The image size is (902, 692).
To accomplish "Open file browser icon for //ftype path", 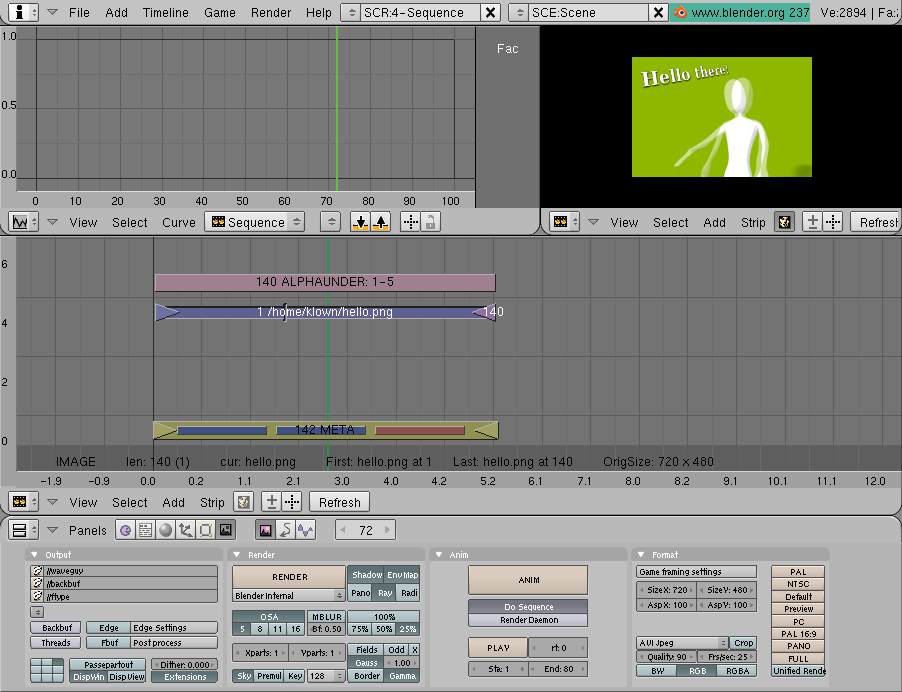I will coord(37,597).
